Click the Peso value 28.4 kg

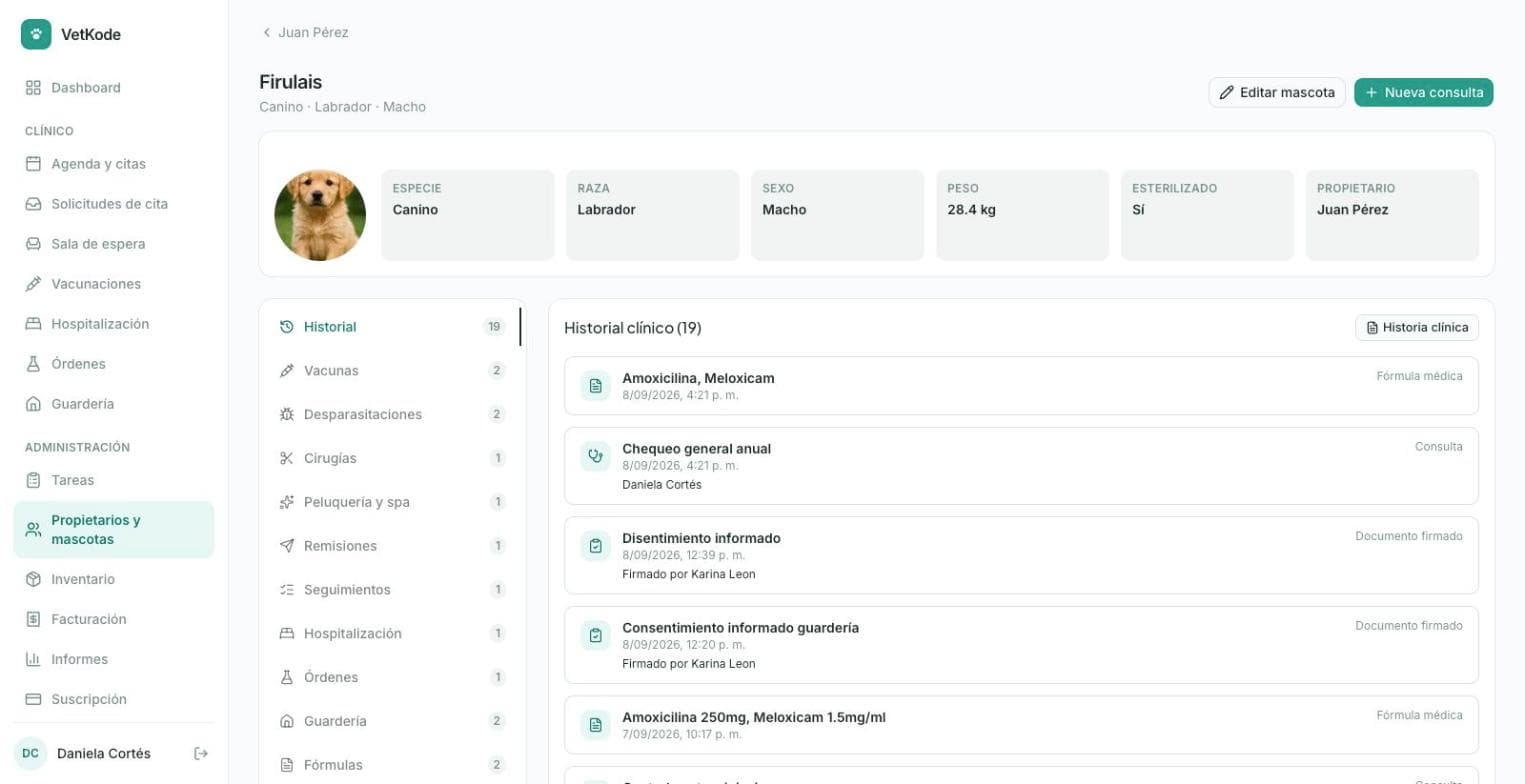(x=971, y=210)
